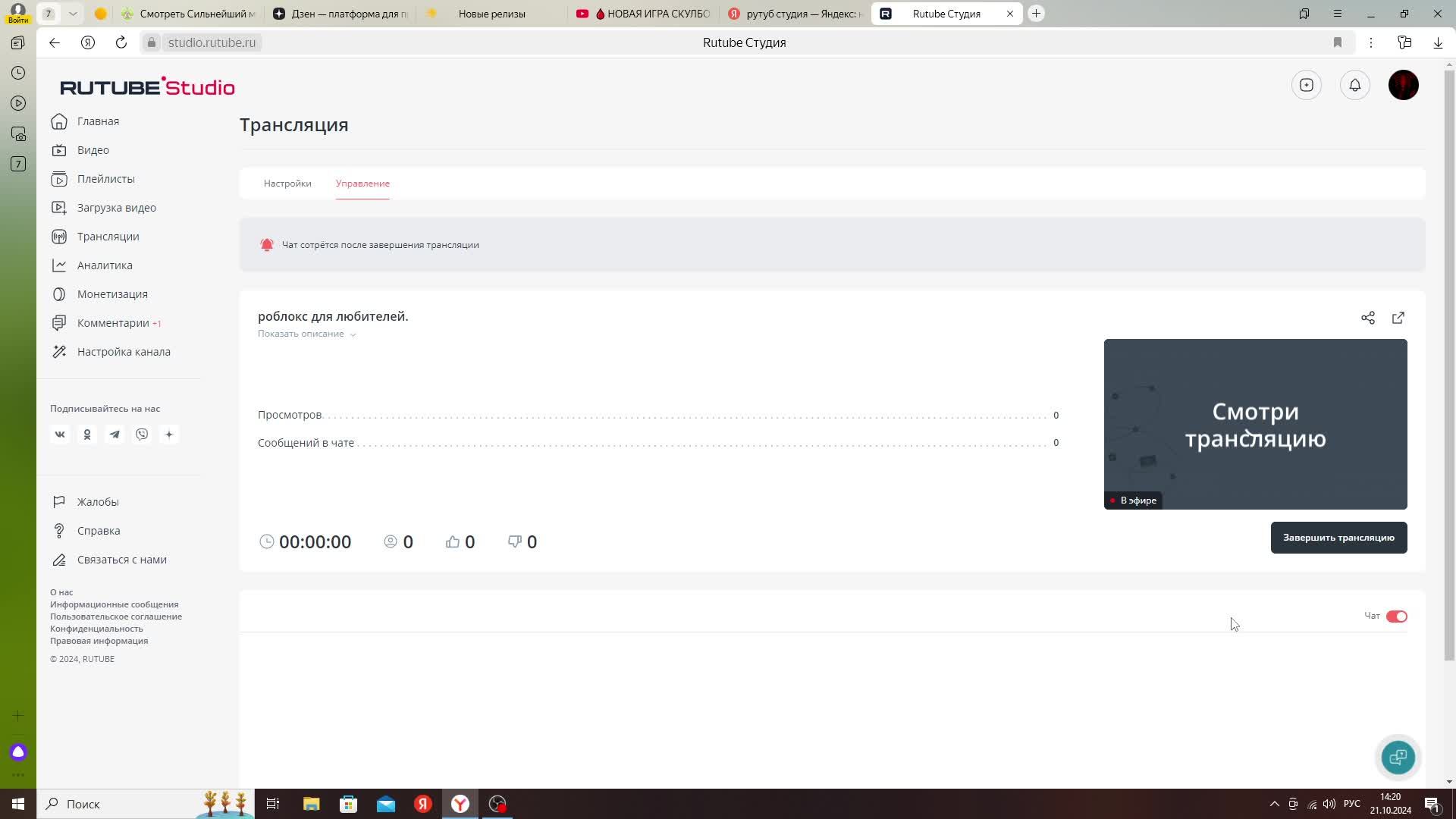
Task: Open О нас footer link
Action: tap(61, 592)
